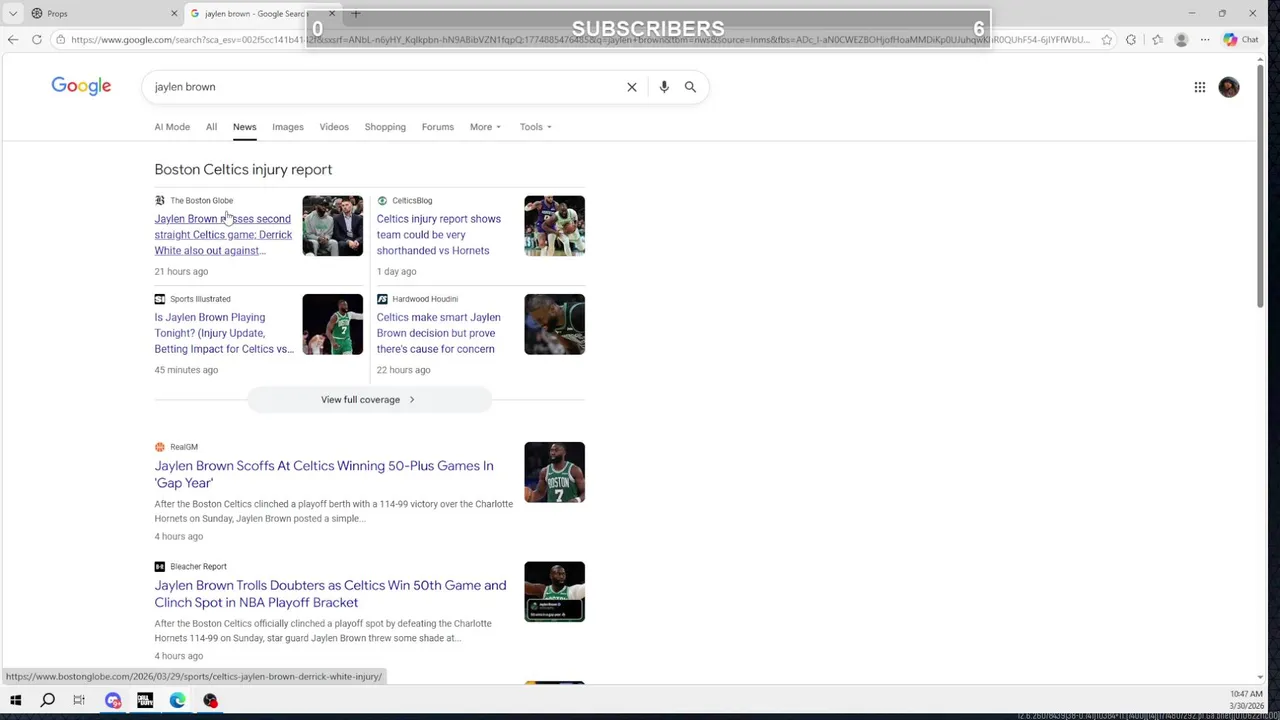Open the favorites list icon
This screenshot has height=720, width=1280.
point(1157,40)
